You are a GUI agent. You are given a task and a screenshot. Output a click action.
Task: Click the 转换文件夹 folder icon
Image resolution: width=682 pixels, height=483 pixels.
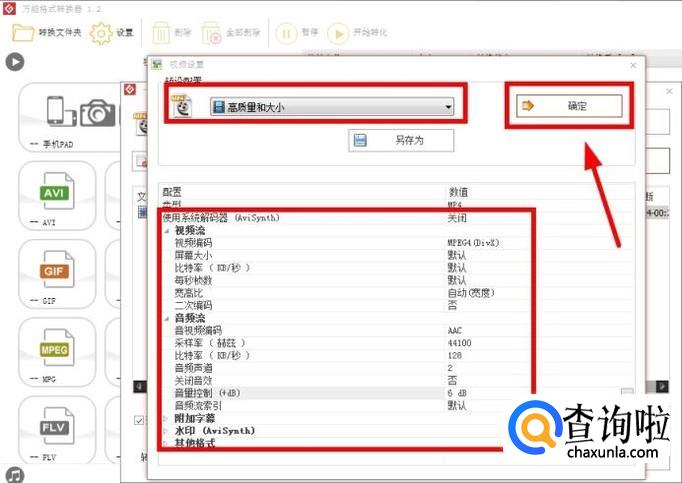pyautogui.click(x=23, y=32)
